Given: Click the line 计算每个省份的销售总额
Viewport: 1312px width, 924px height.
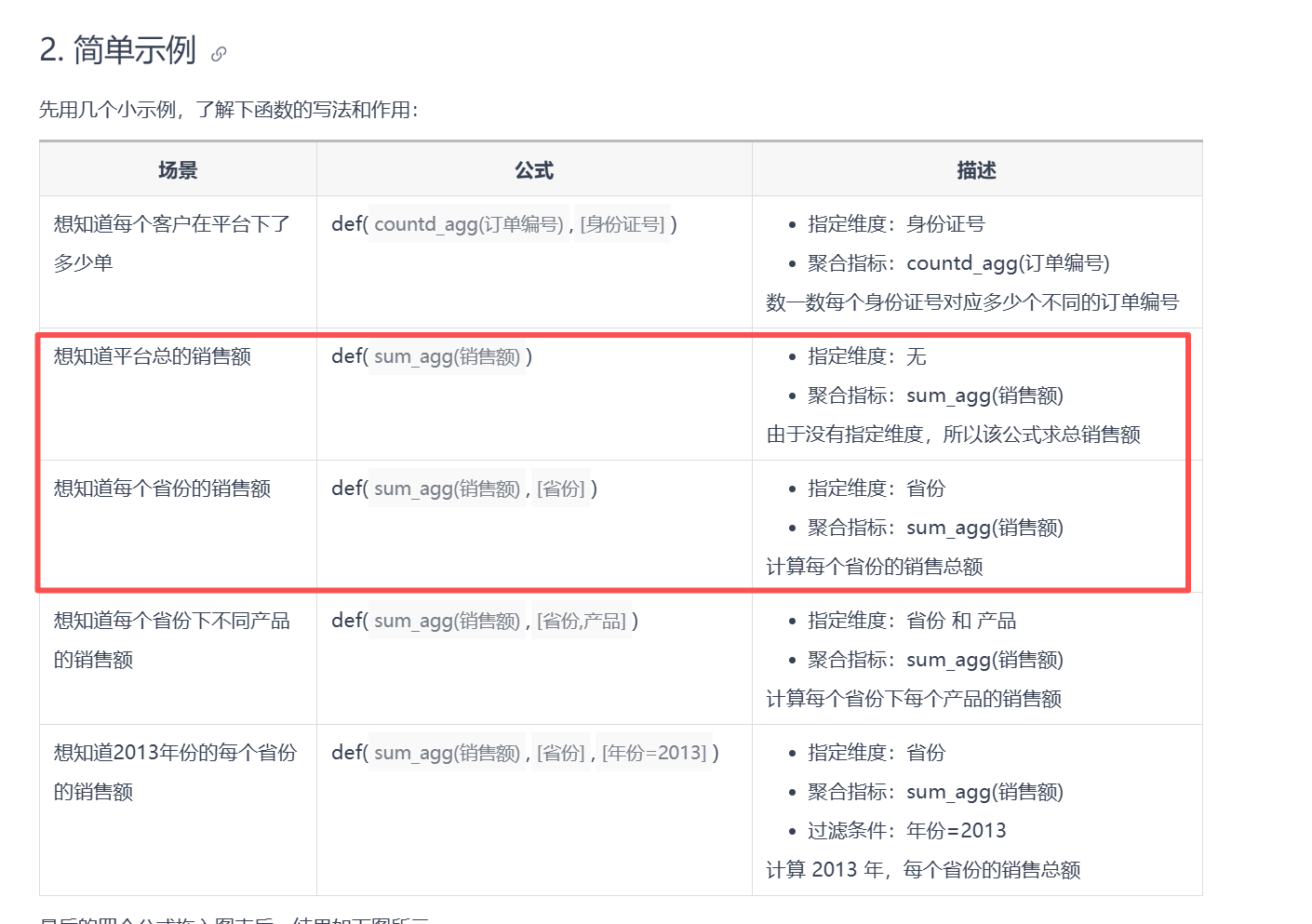Looking at the screenshot, I should [875, 567].
